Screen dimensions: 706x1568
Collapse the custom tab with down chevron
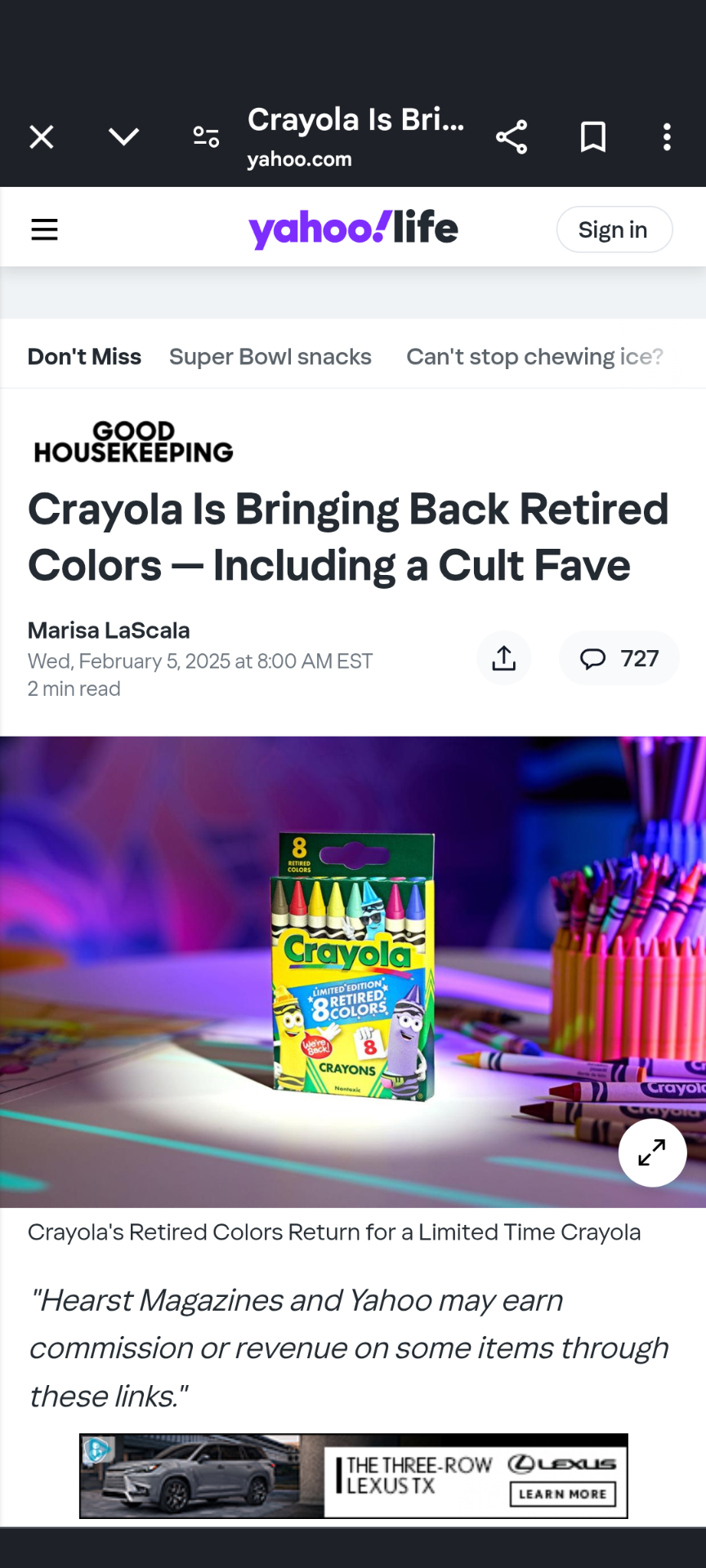pyautogui.click(x=124, y=136)
